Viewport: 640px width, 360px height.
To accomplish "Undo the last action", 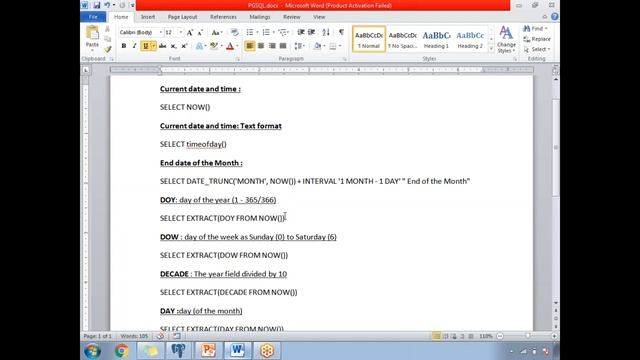I will pos(107,5).
